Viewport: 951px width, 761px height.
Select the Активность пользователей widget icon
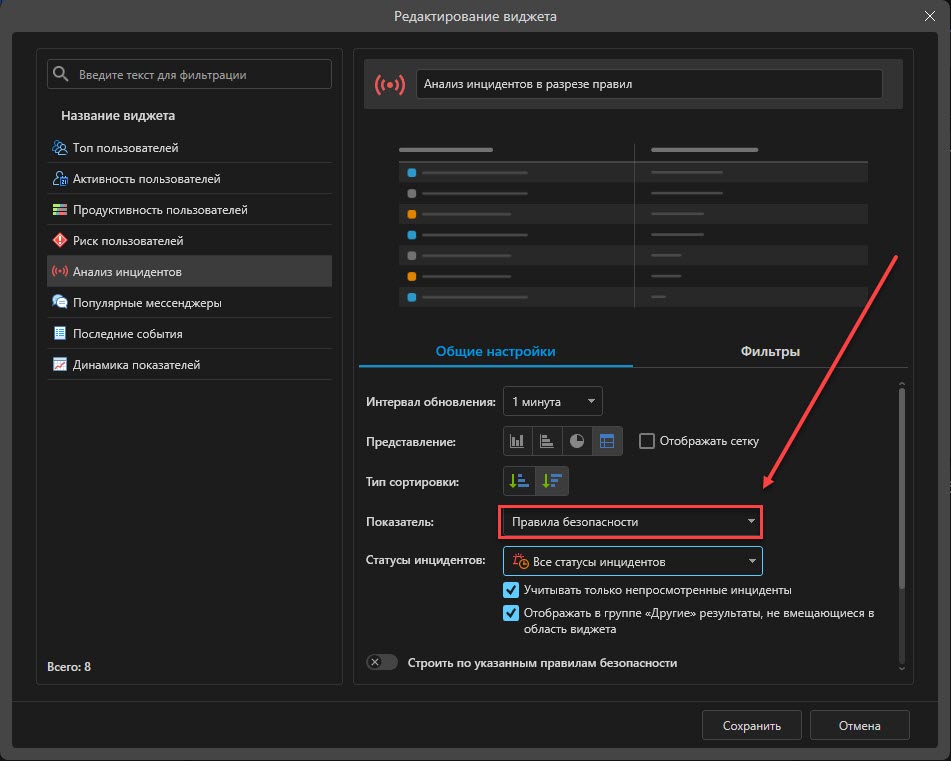(59, 178)
